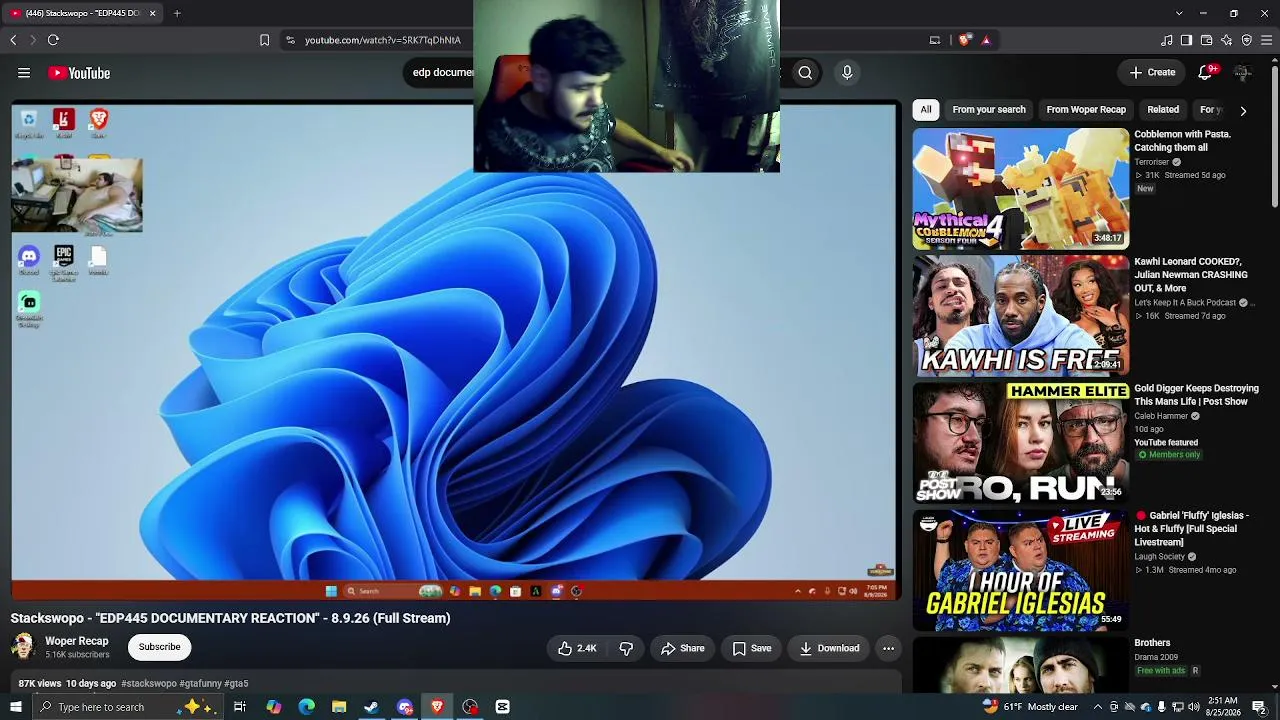Open Microsoft Edge from the taskbar

click(306, 707)
